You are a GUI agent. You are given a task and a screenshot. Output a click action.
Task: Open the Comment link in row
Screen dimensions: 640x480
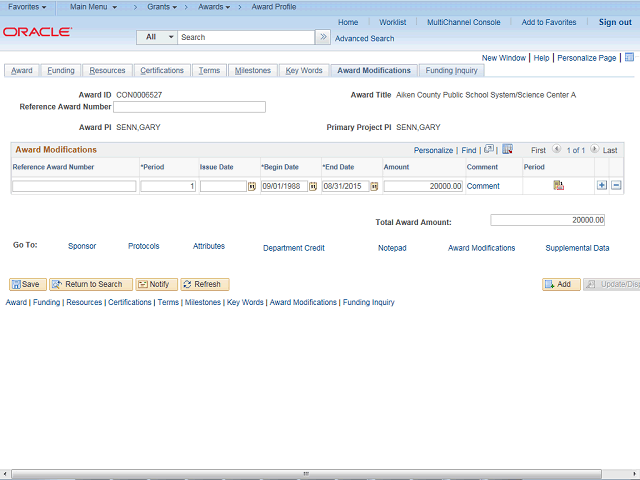pyautogui.click(x=483, y=186)
